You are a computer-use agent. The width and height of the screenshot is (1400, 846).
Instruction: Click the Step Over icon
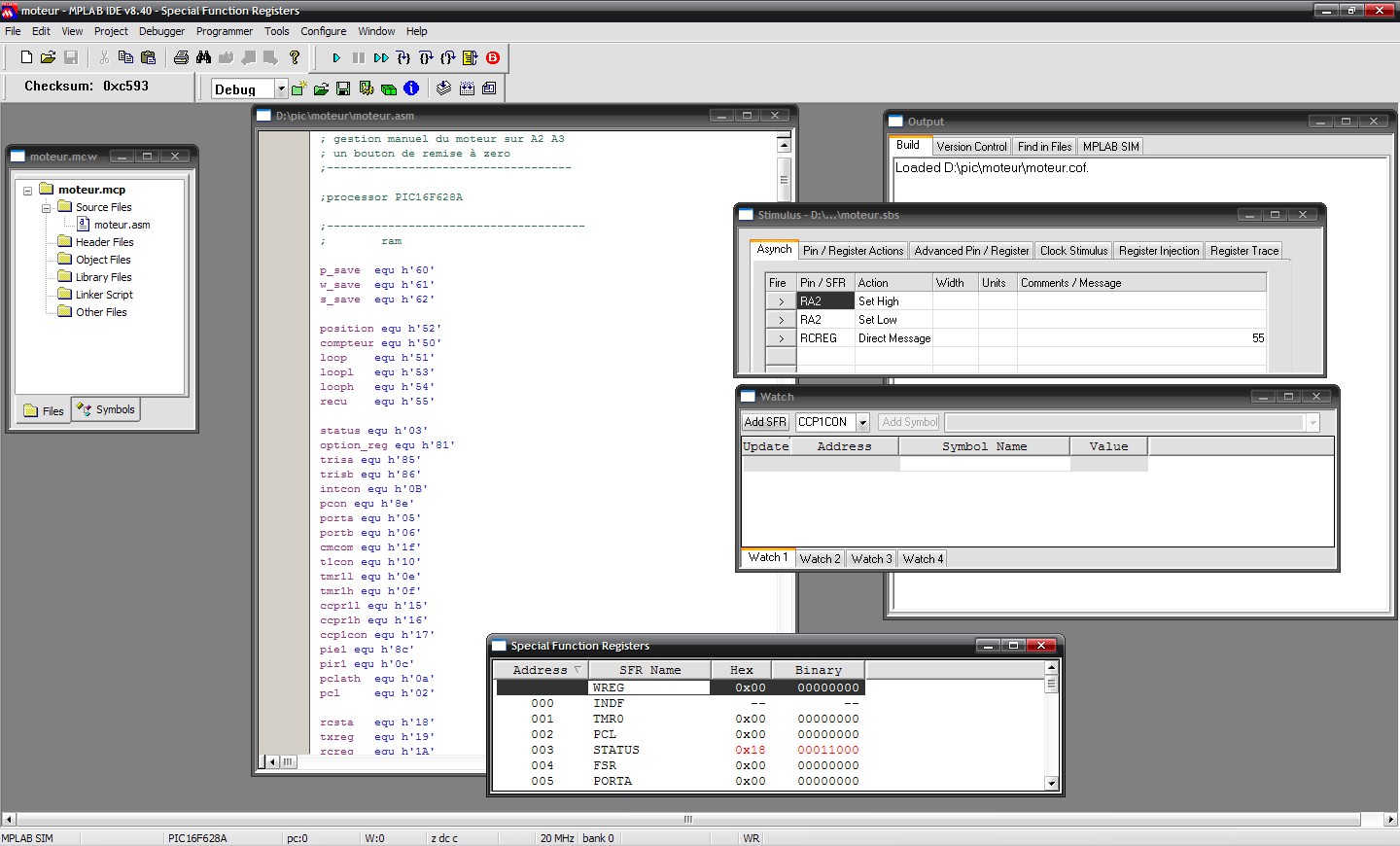tap(426, 58)
